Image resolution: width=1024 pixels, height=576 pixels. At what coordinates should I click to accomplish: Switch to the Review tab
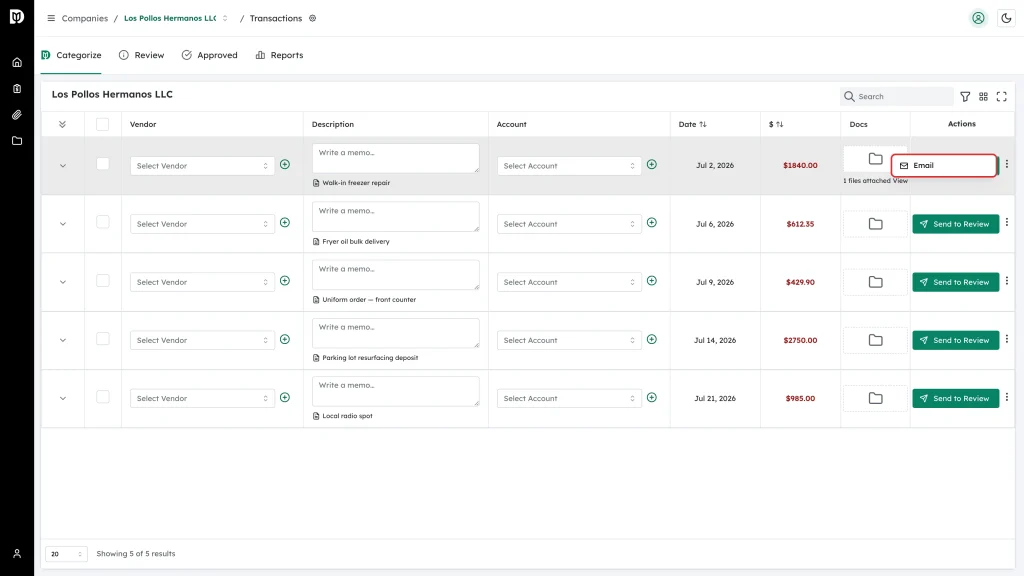pyautogui.click(x=142, y=55)
